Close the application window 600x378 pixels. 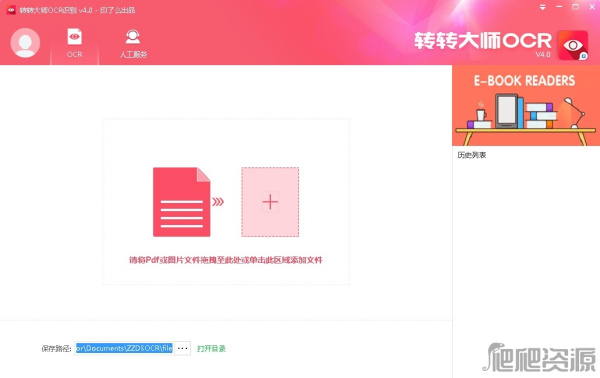(592, 7)
